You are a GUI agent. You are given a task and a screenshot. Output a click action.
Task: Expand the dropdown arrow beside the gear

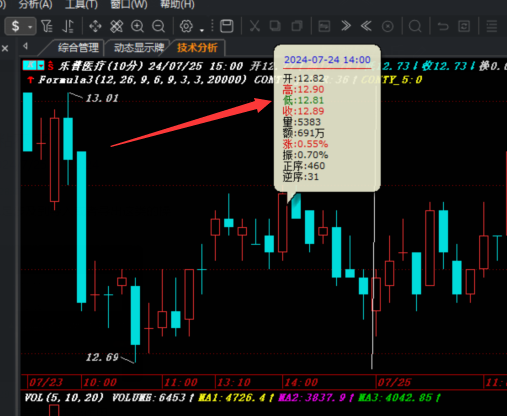pos(202,30)
